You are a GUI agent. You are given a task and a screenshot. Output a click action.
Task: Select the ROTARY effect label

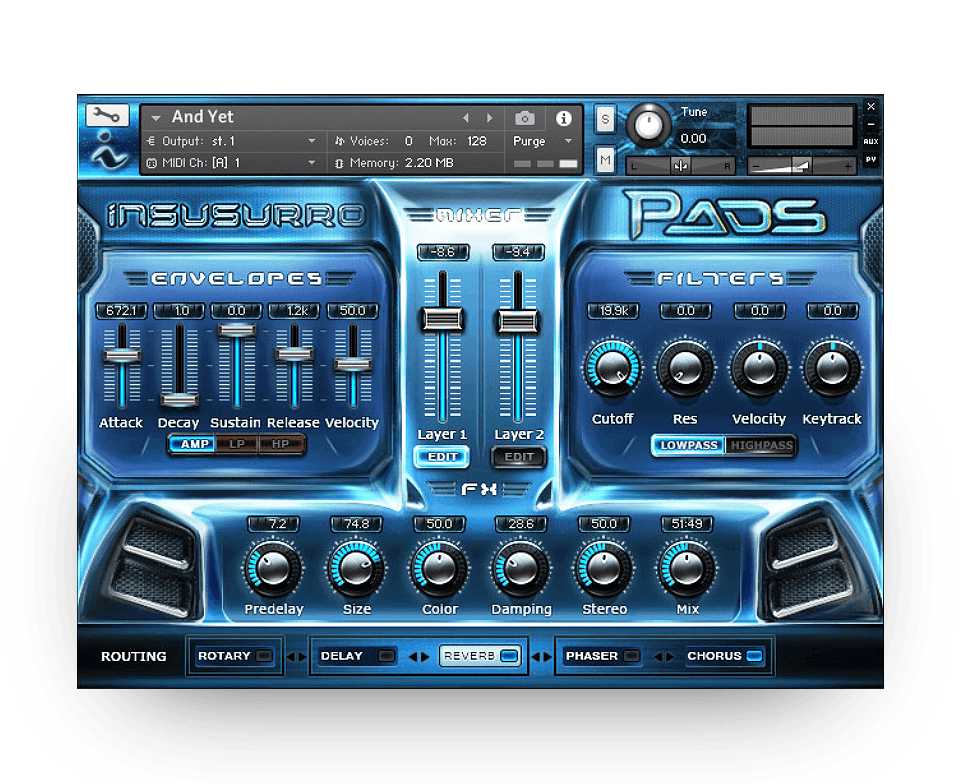(x=224, y=656)
